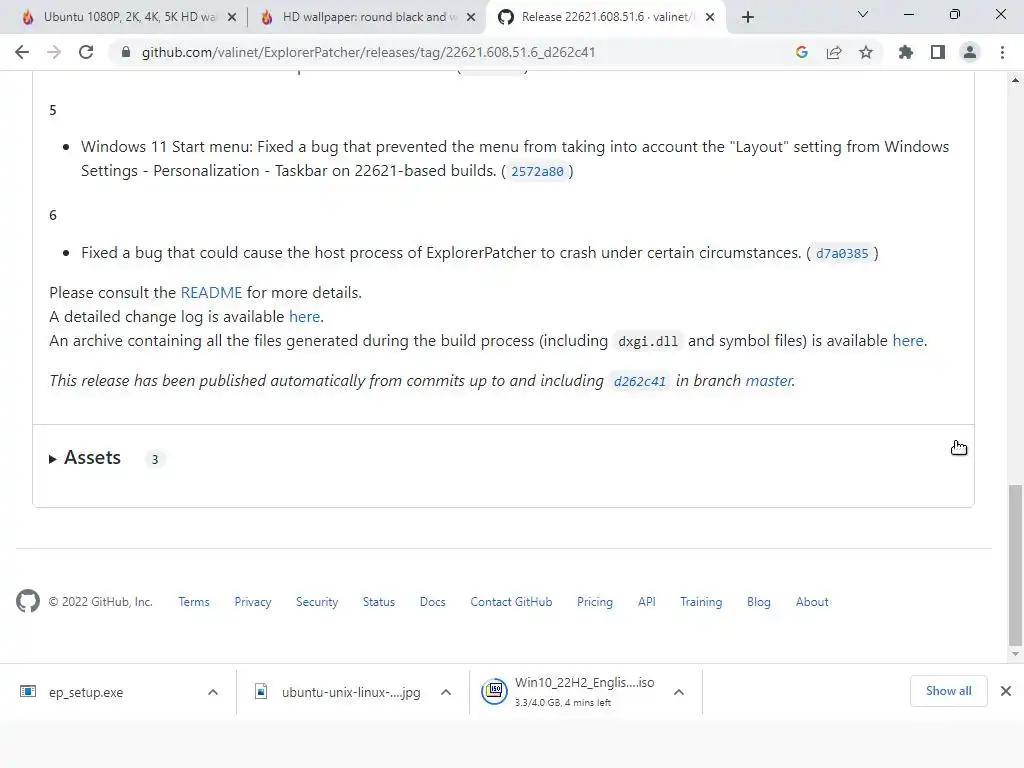Image resolution: width=1024 pixels, height=768 pixels.
Task: Open the Training footer link
Action: [x=701, y=601]
